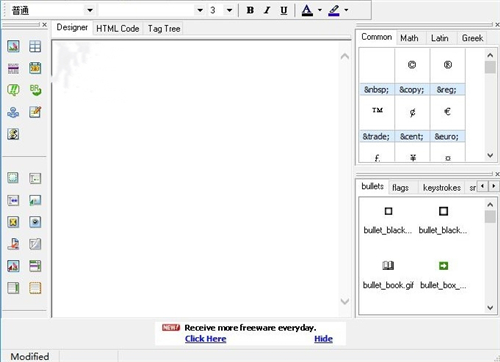Insert a checkbox using the yellow X icon
Screen dimensions: 500x362
(13, 222)
